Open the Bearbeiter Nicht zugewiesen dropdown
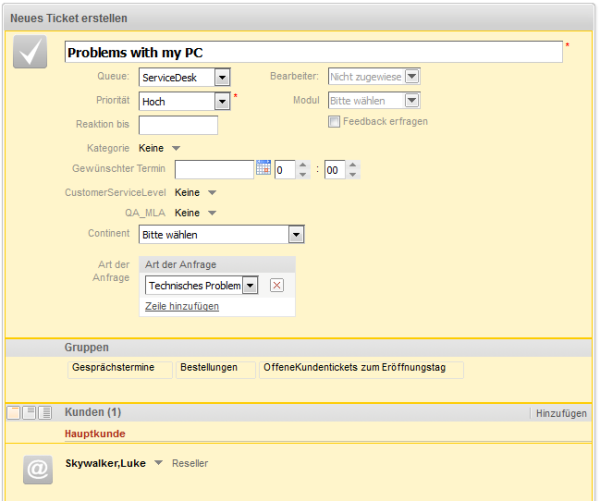Screen dimensions: 600x501 [412, 76]
